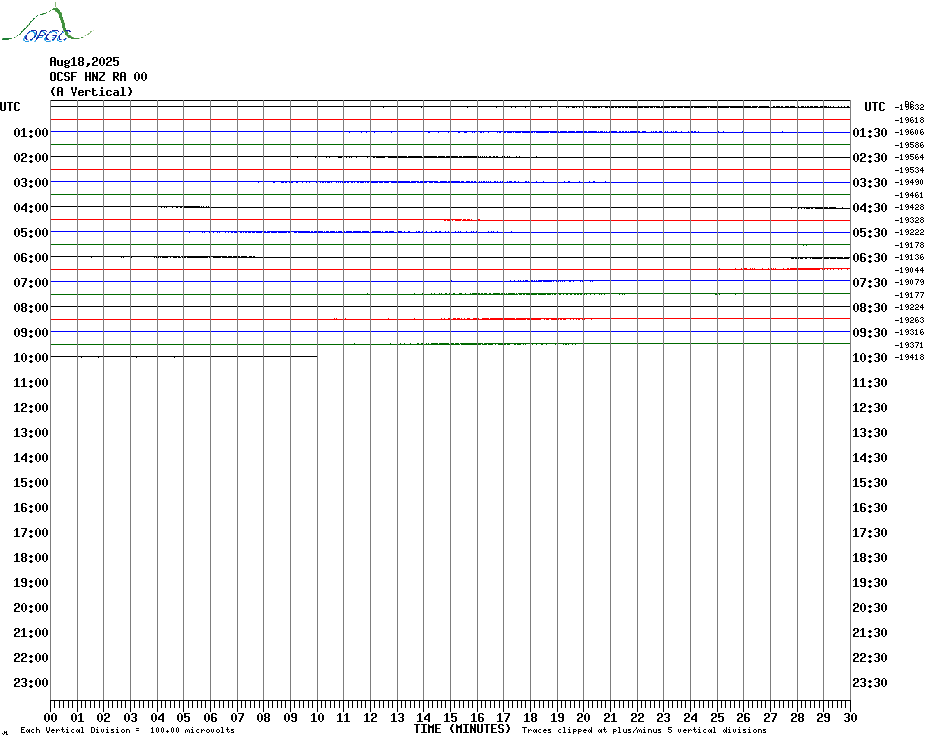This screenshot has height=744, width=930.
Task: Click the 19:30 half-hour label
Action: (870, 583)
